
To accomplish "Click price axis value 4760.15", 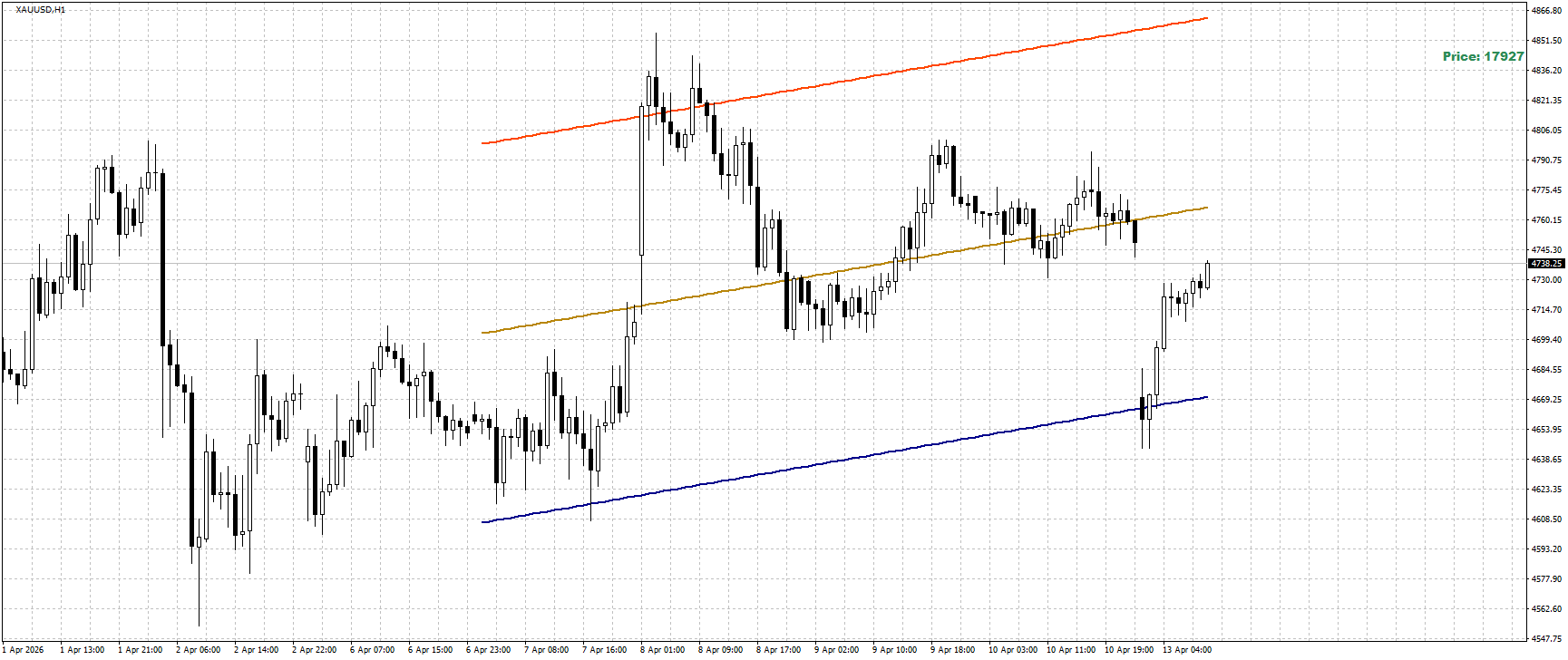I will [x=1546, y=220].
